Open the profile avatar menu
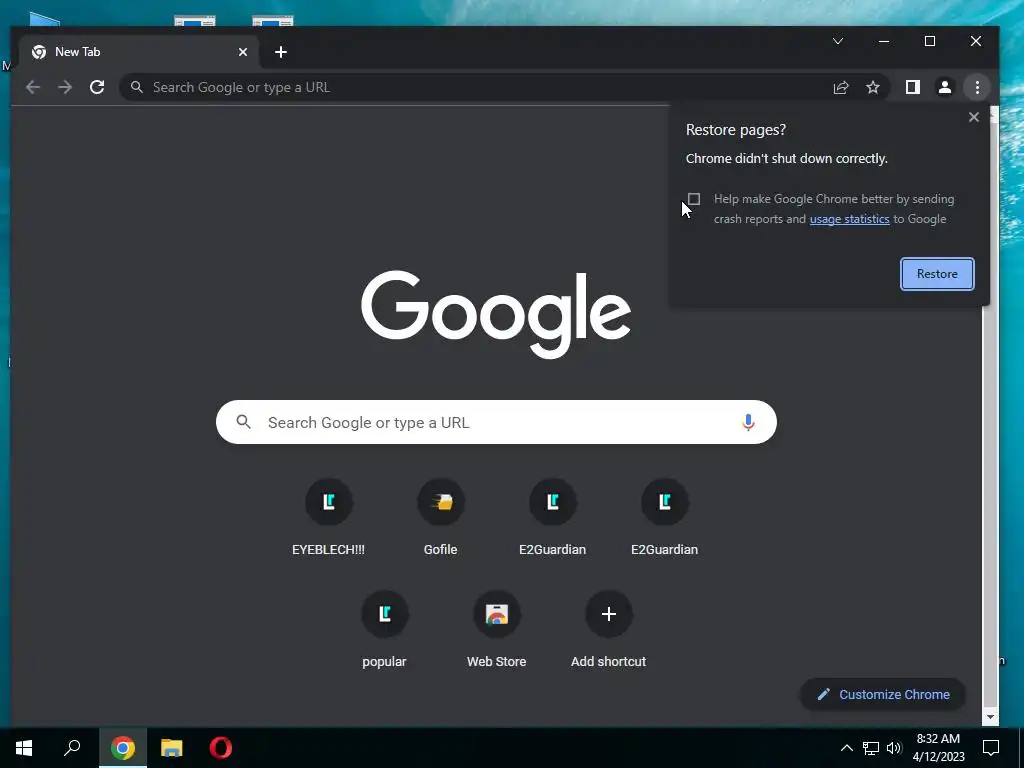This screenshot has width=1024, height=768. click(944, 88)
